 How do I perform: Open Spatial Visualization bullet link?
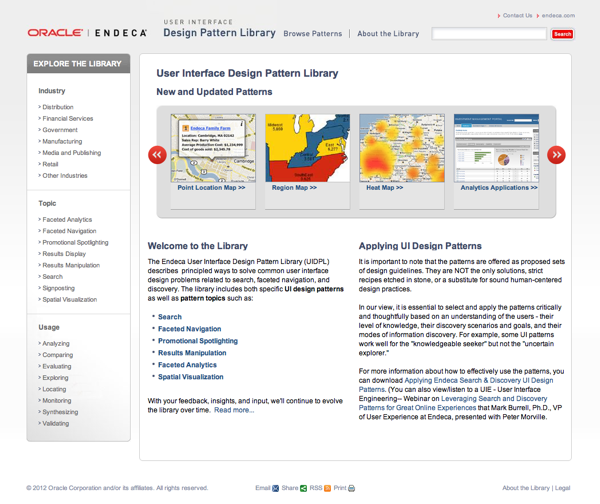(191, 377)
